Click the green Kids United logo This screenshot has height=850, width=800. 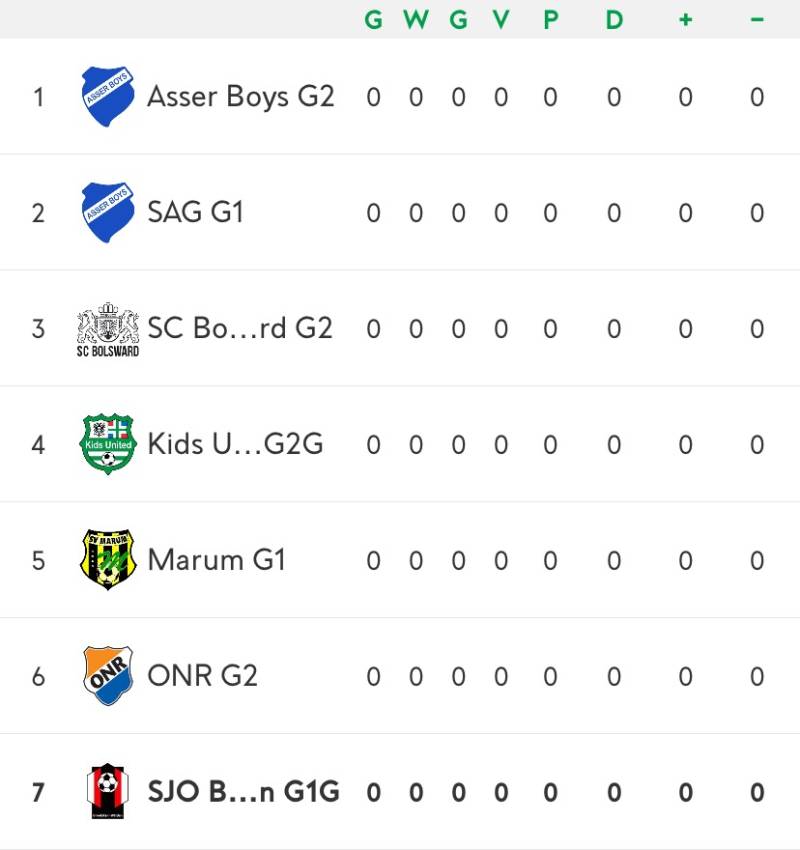108,444
